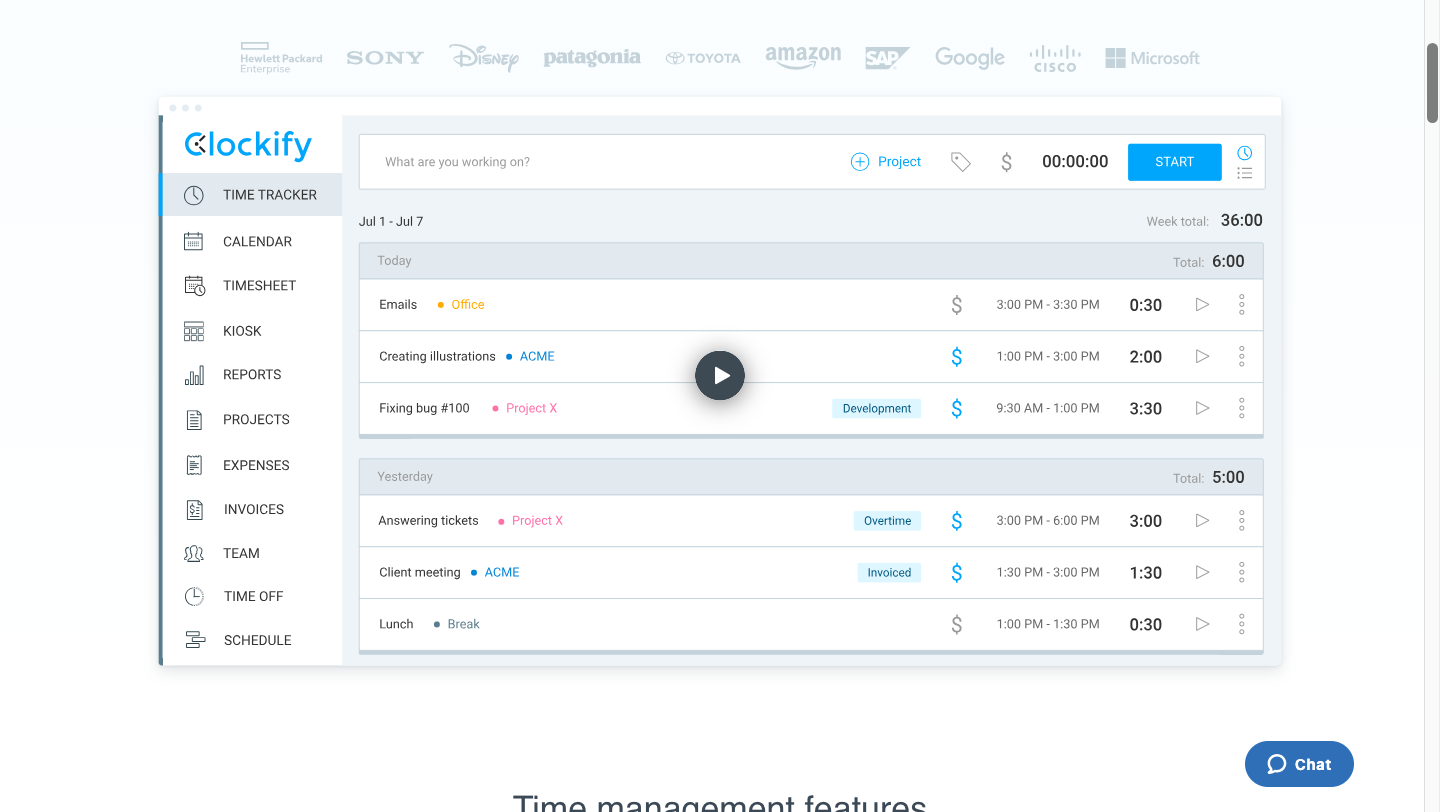Toggle billable on the Emails entry
This screenshot has height=812, width=1440.
[956, 305]
